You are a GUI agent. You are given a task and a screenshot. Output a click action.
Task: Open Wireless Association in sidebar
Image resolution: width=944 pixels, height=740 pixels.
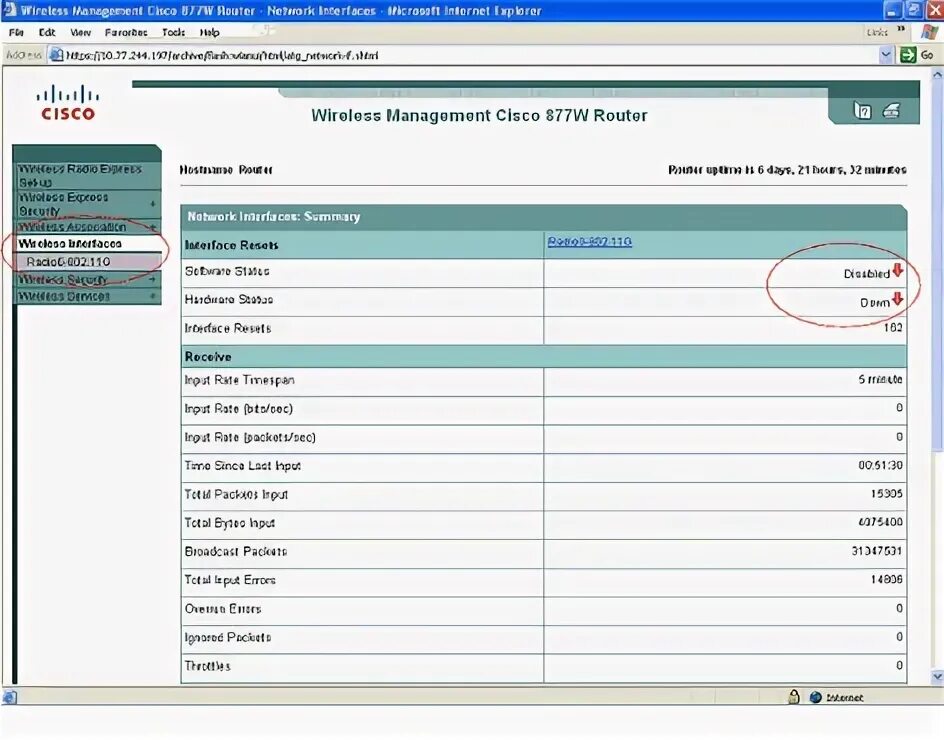[87, 227]
